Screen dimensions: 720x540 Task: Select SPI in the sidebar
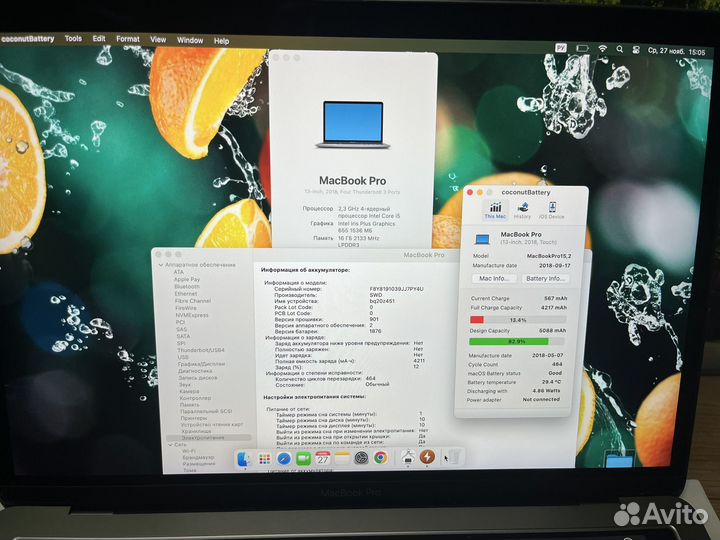[x=181, y=343]
